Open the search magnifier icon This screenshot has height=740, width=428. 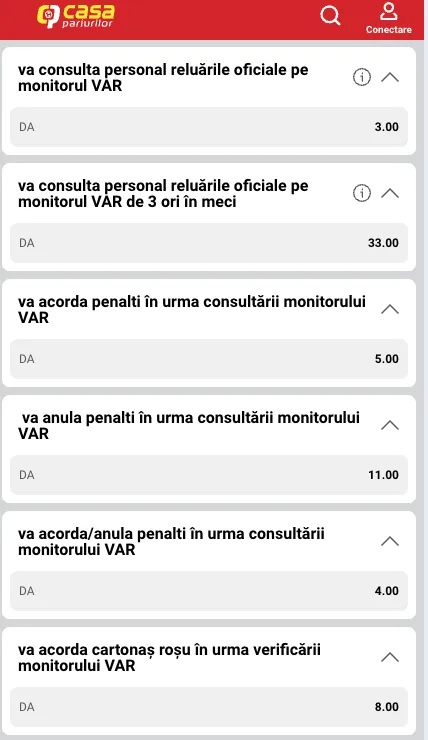(330, 16)
